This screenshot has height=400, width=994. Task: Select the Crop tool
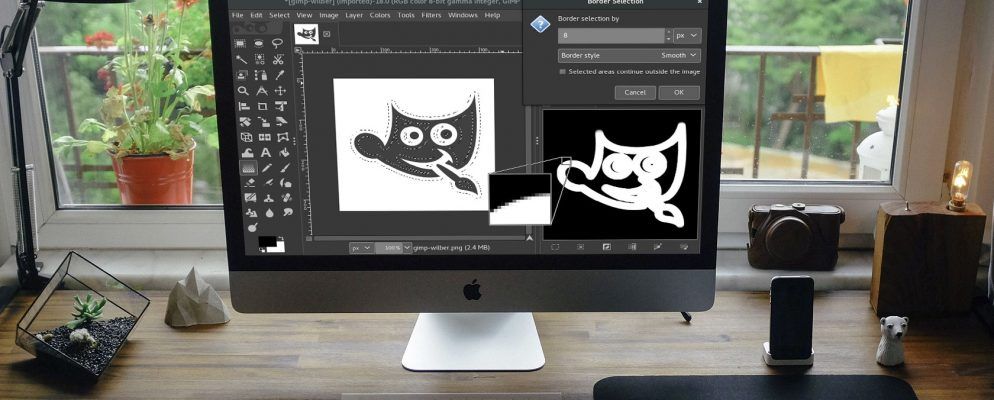(x=262, y=106)
